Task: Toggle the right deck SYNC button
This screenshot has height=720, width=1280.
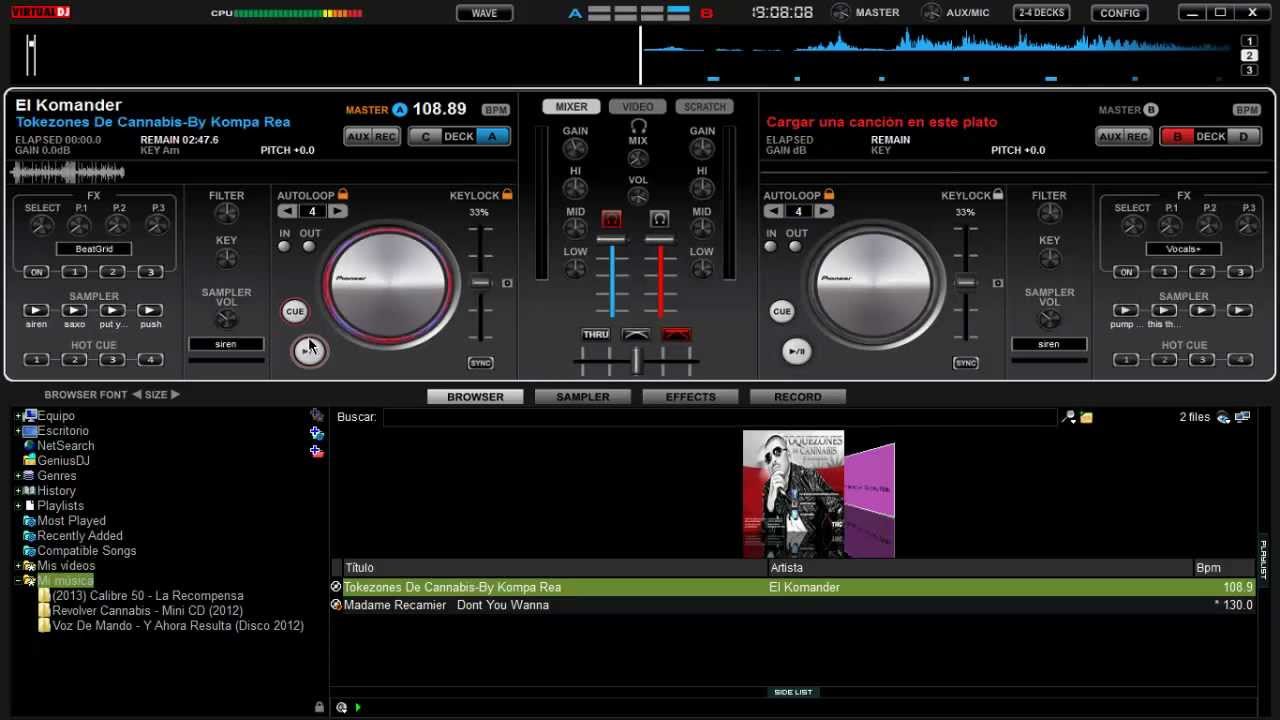Action: (966, 363)
